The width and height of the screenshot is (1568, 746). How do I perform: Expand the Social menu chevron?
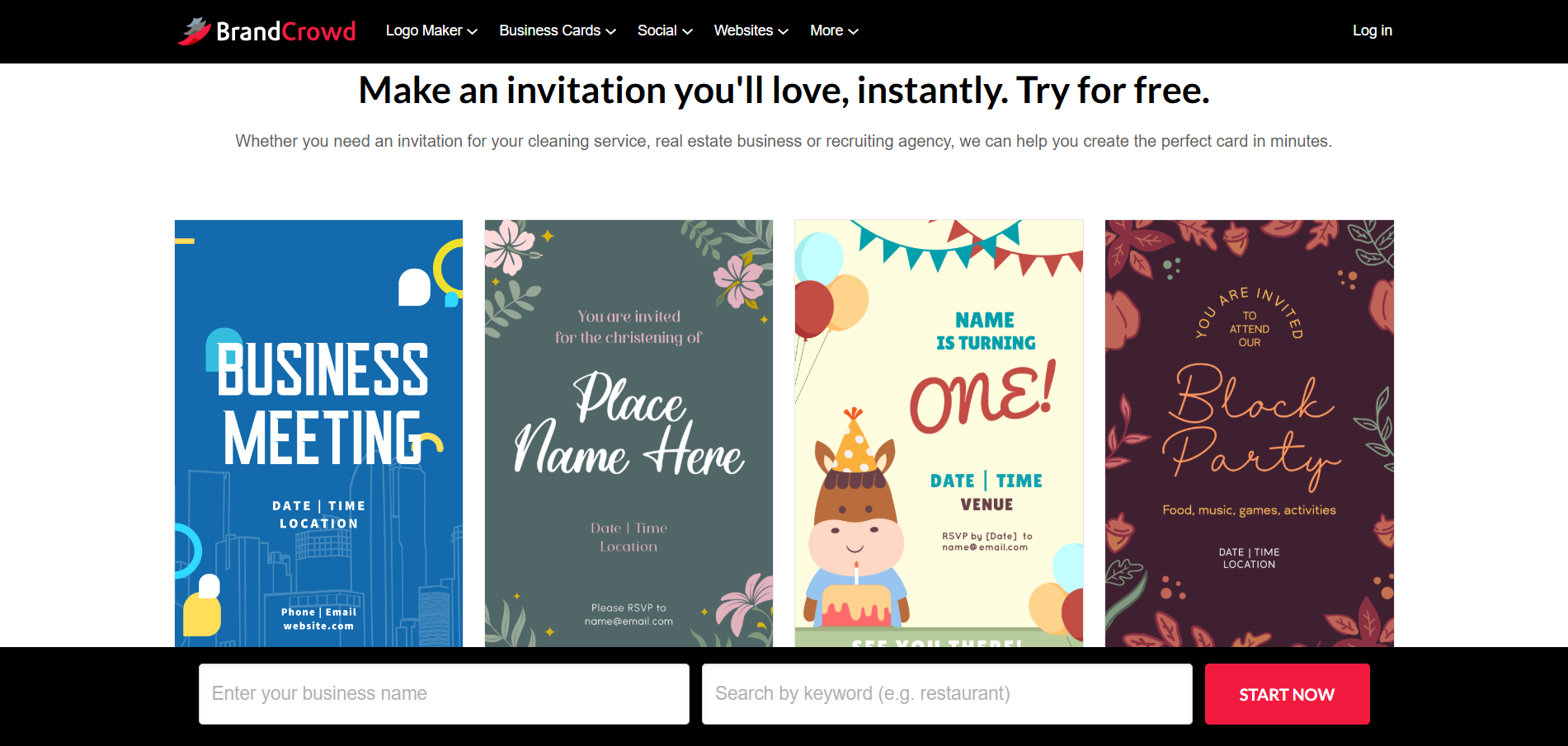point(687,31)
